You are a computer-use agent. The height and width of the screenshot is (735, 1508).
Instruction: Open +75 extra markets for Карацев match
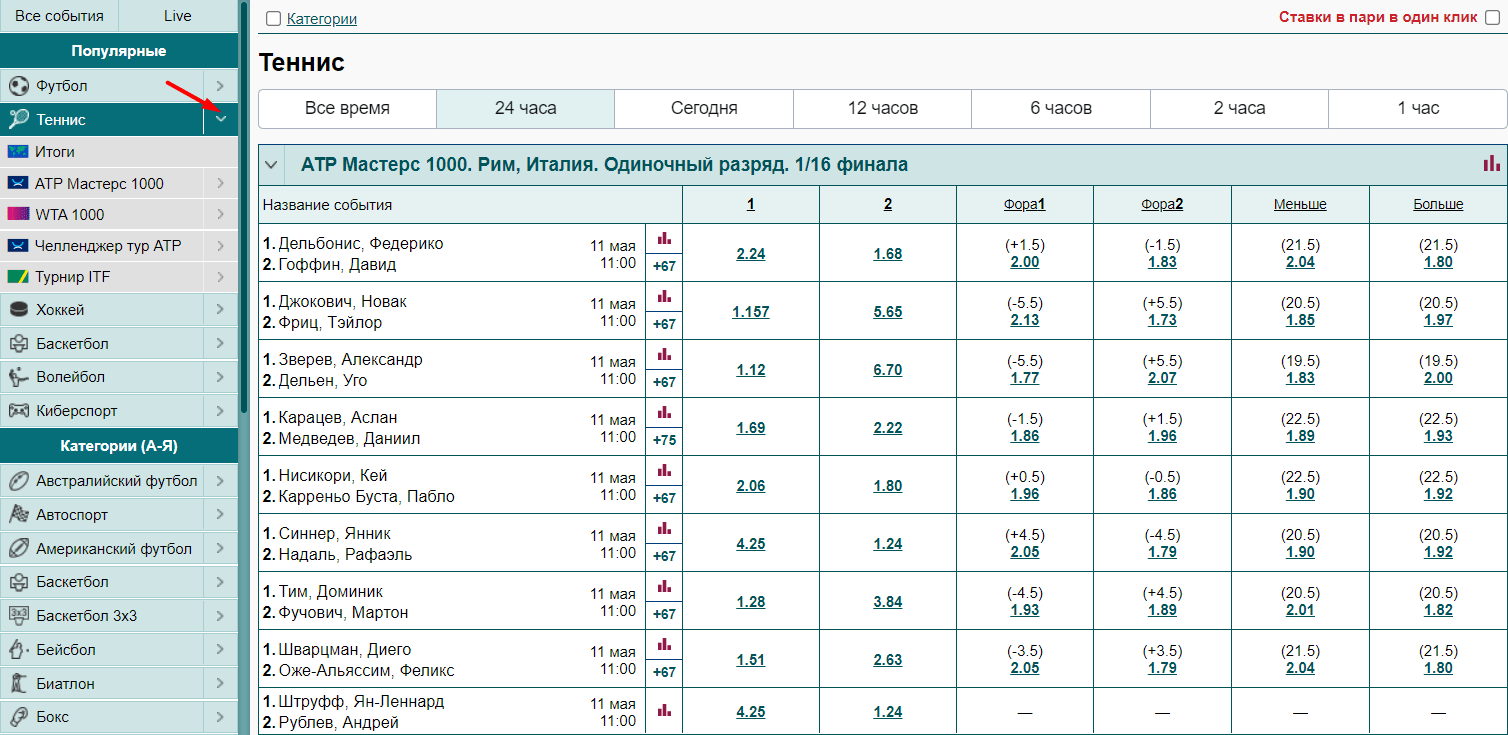pyautogui.click(x=664, y=440)
